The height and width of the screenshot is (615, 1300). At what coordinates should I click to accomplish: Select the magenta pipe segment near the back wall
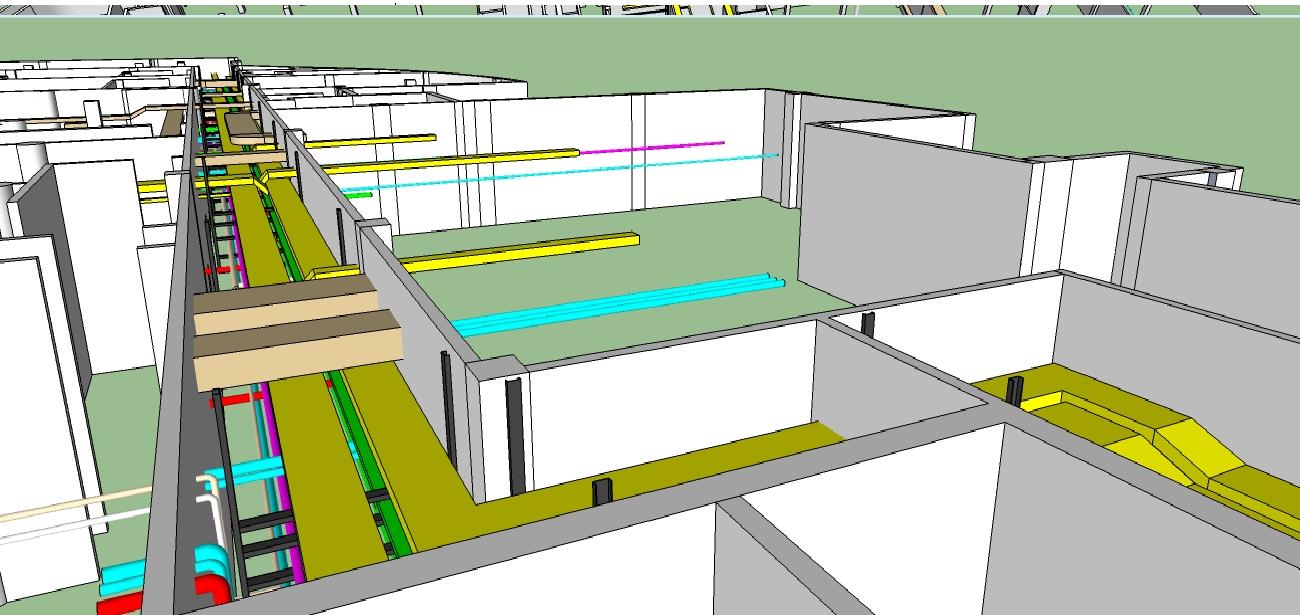click(x=651, y=147)
